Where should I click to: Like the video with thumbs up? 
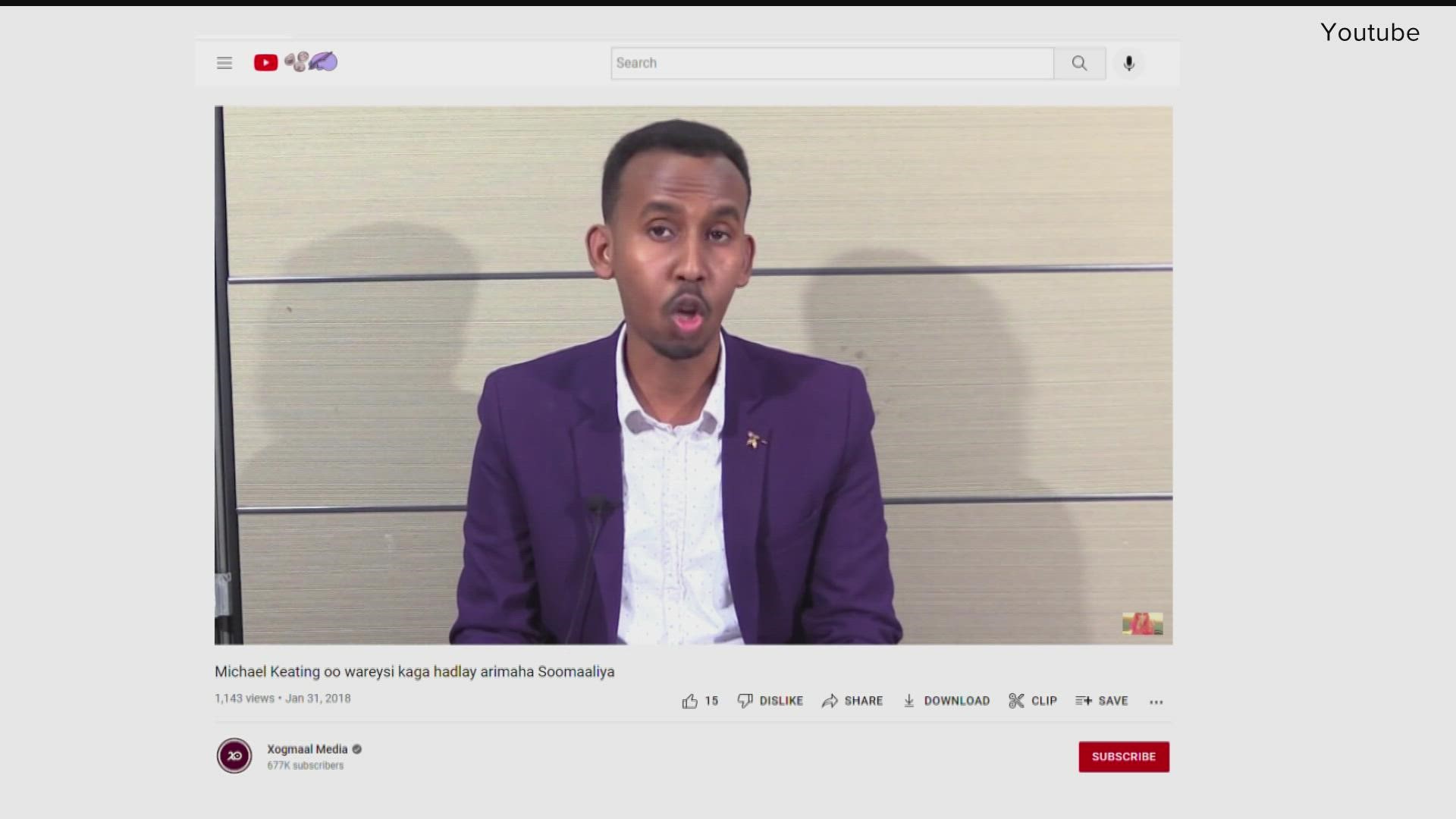pyautogui.click(x=689, y=701)
